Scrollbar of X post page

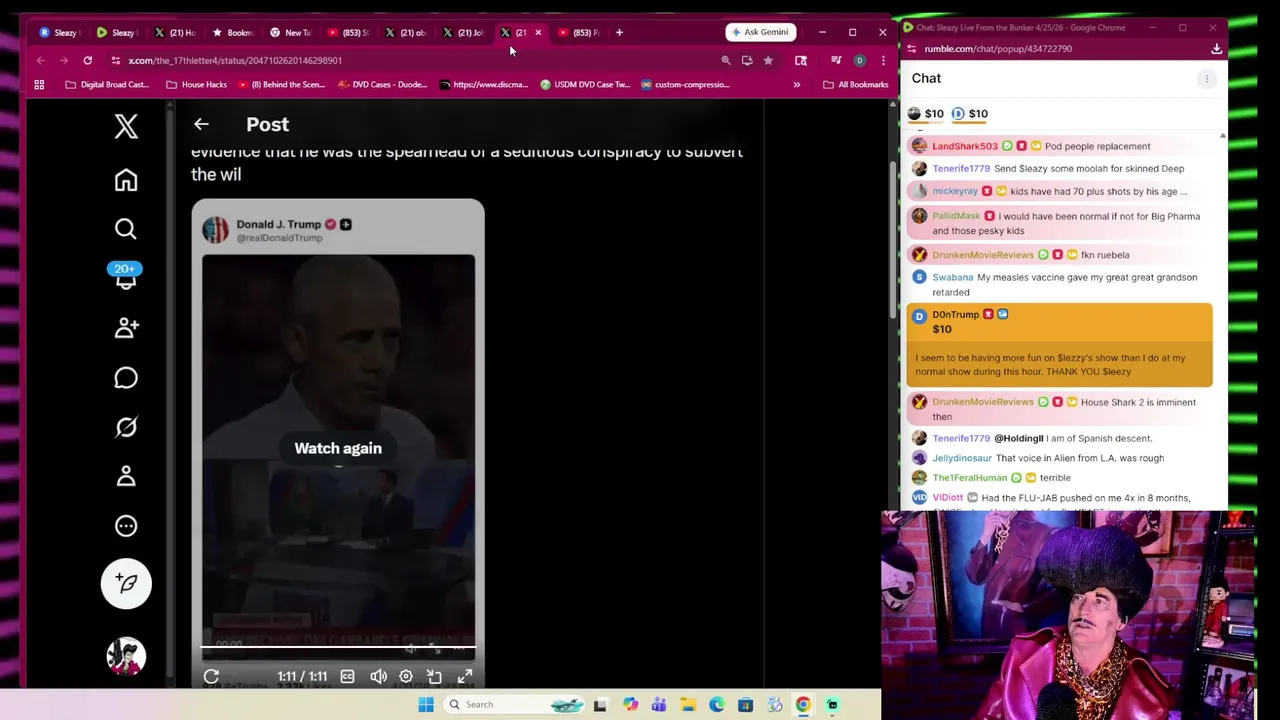pos(892,240)
